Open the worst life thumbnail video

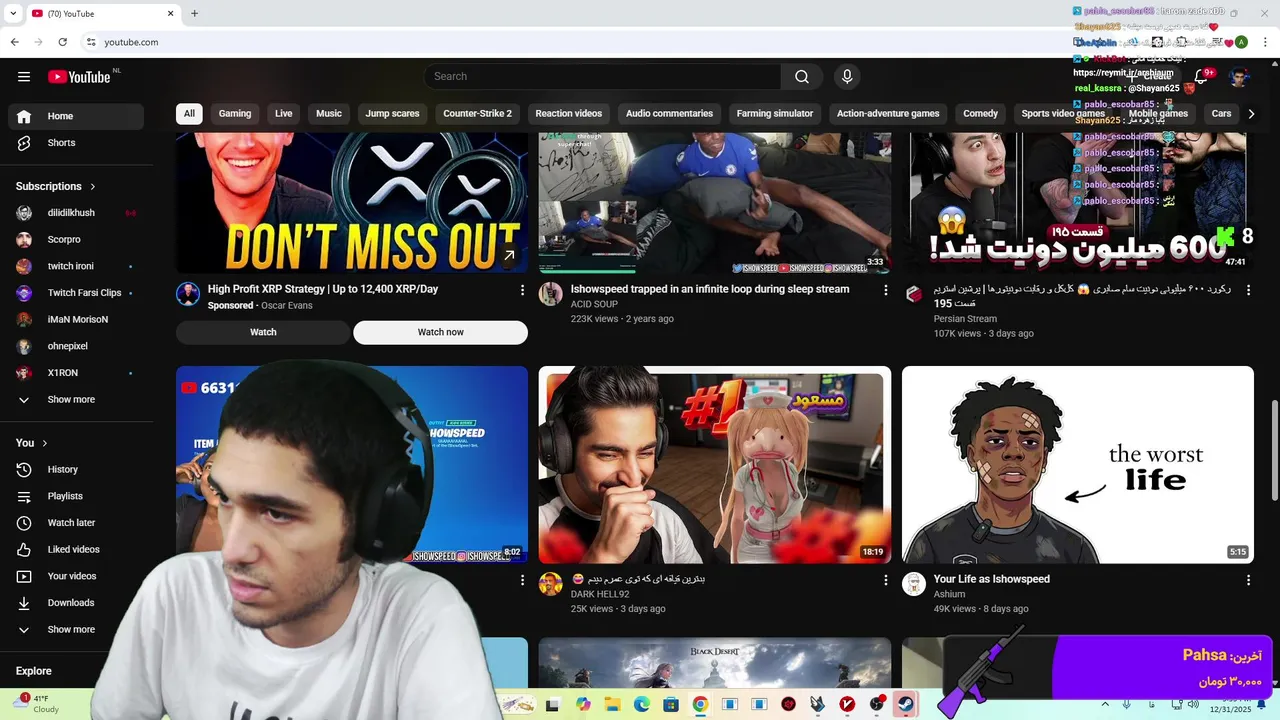point(1078,465)
